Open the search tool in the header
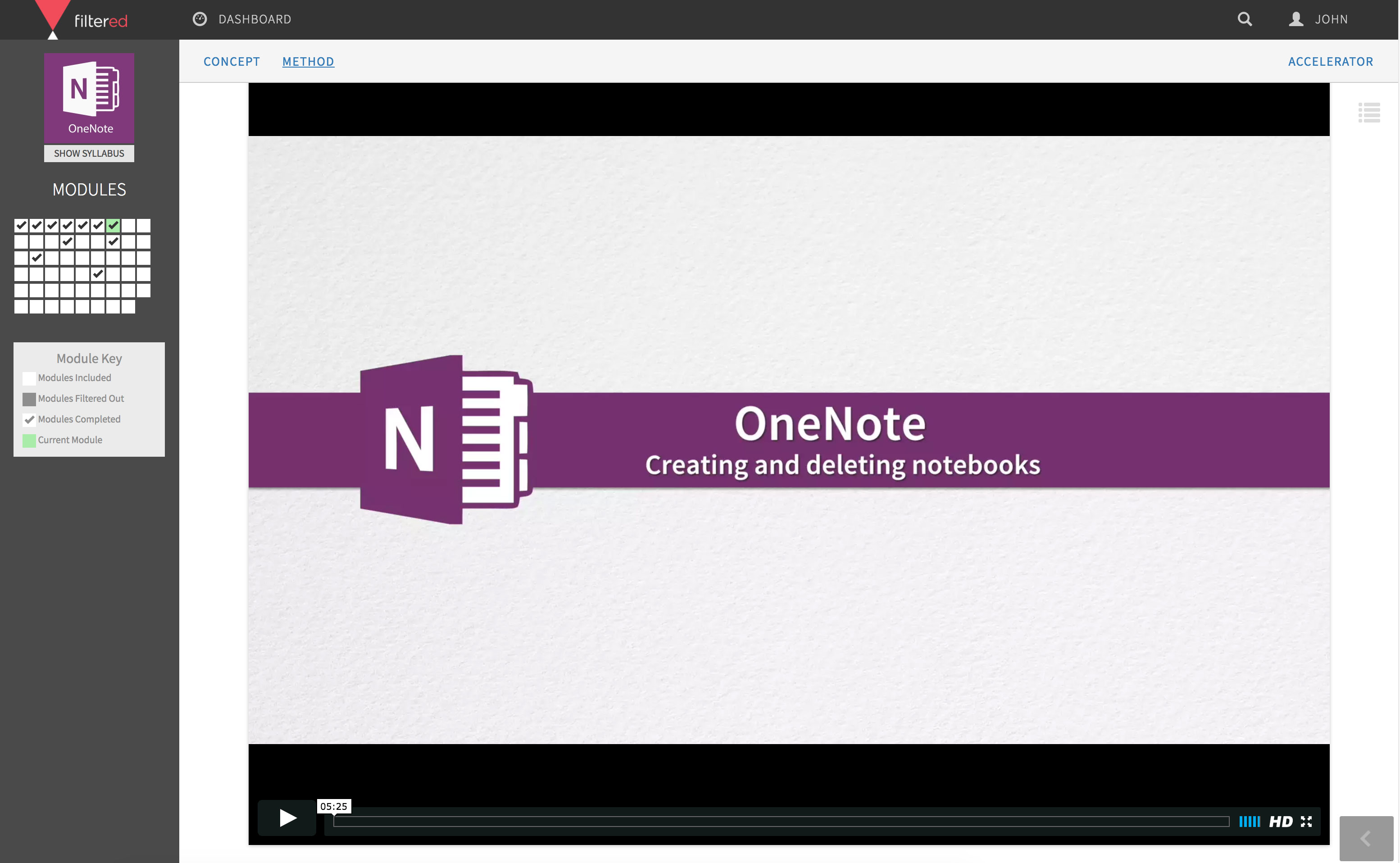The width and height of the screenshot is (1400, 863). pyautogui.click(x=1245, y=19)
